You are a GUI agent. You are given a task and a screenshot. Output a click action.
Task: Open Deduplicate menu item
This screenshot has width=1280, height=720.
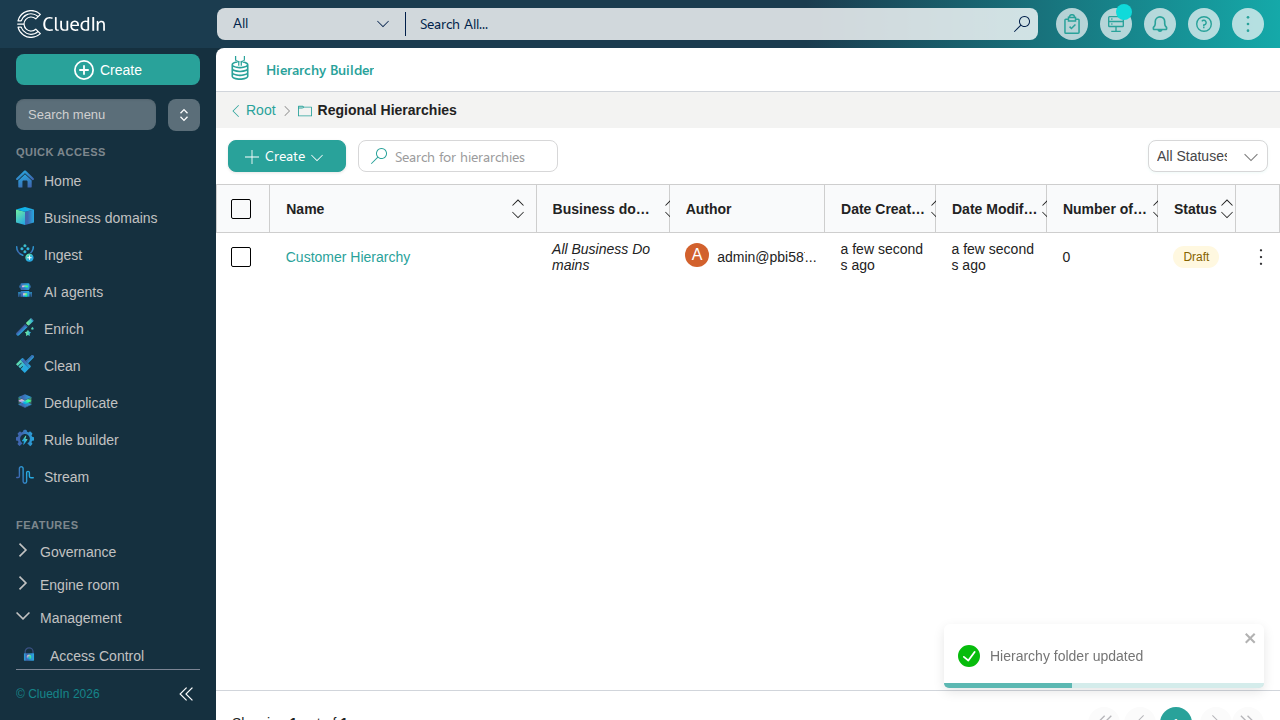point(80,403)
